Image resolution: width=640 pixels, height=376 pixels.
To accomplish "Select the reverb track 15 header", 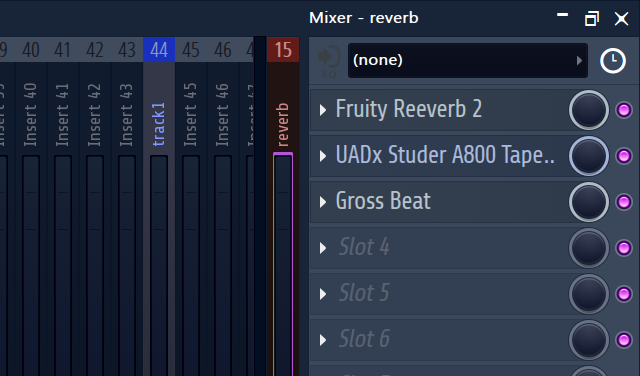I will (283, 50).
